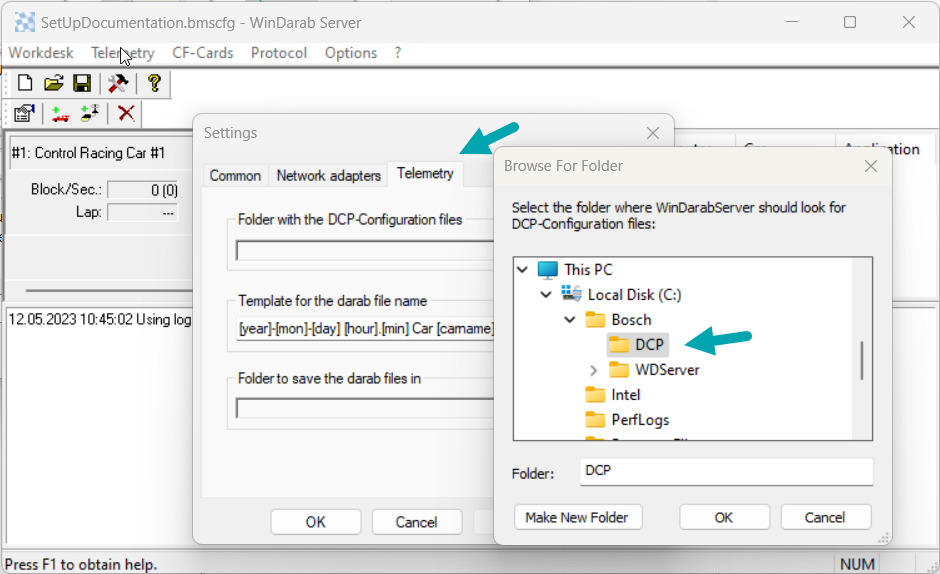Click the Block/Sec. value box

coord(143,190)
